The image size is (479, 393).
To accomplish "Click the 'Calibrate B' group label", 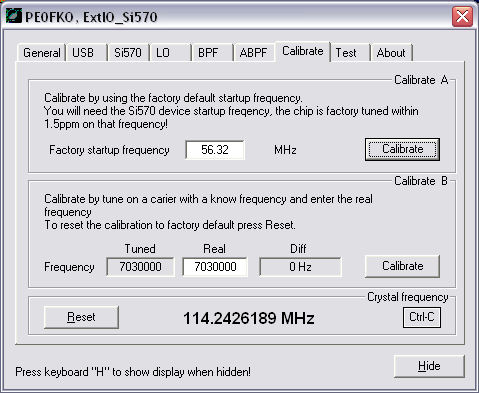I will (421, 181).
